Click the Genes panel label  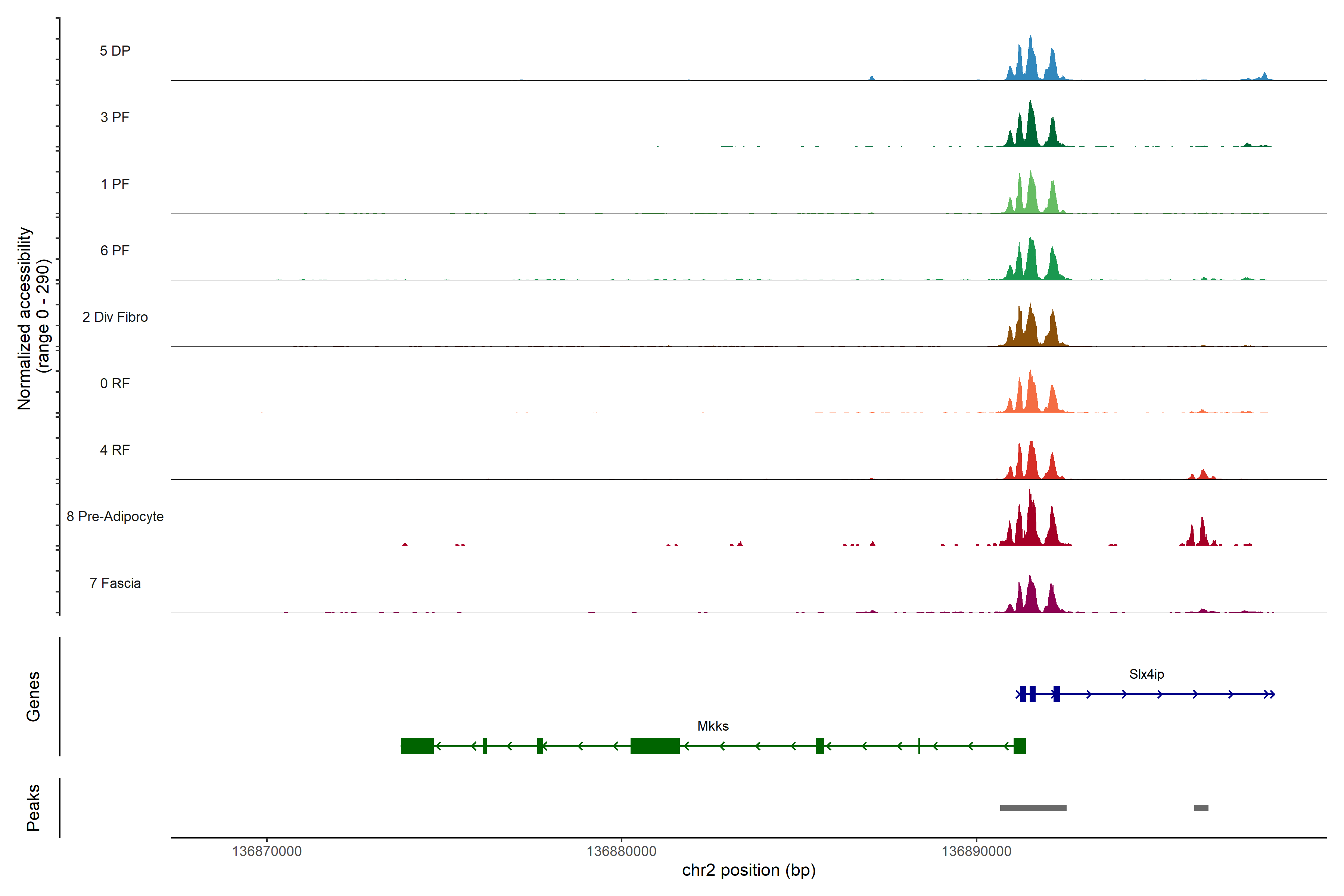point(33,697)
